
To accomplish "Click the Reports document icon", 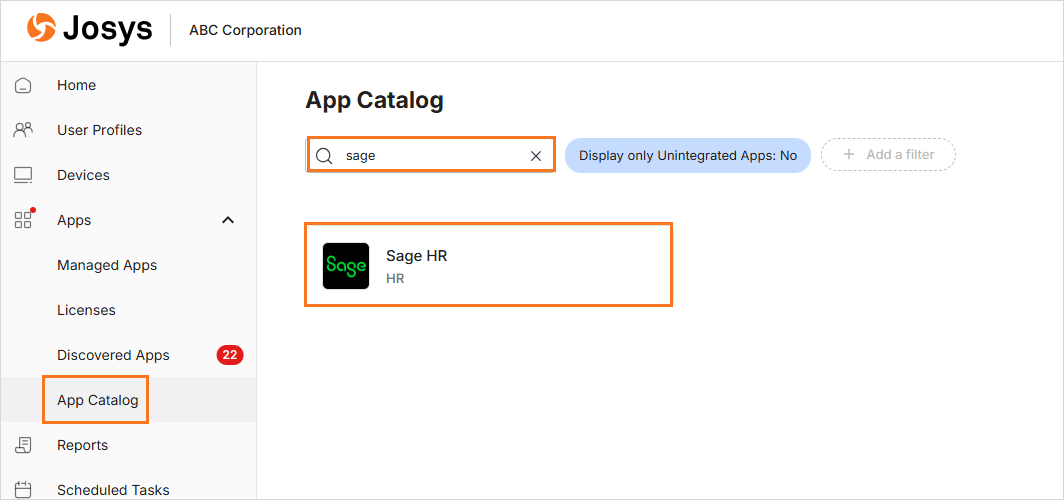I will [x=23, y=445].
